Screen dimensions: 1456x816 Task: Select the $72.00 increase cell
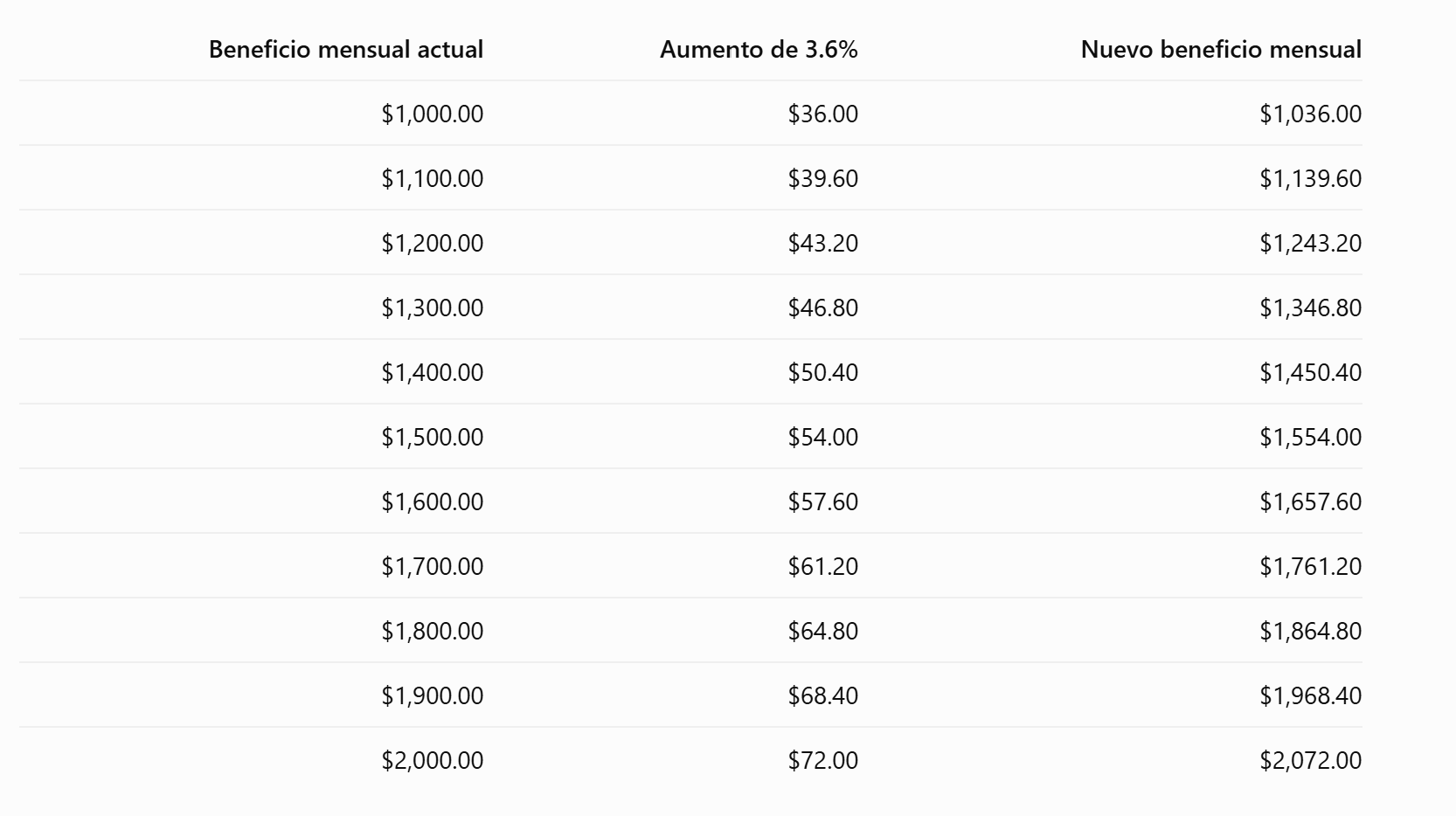click(823, 760)
